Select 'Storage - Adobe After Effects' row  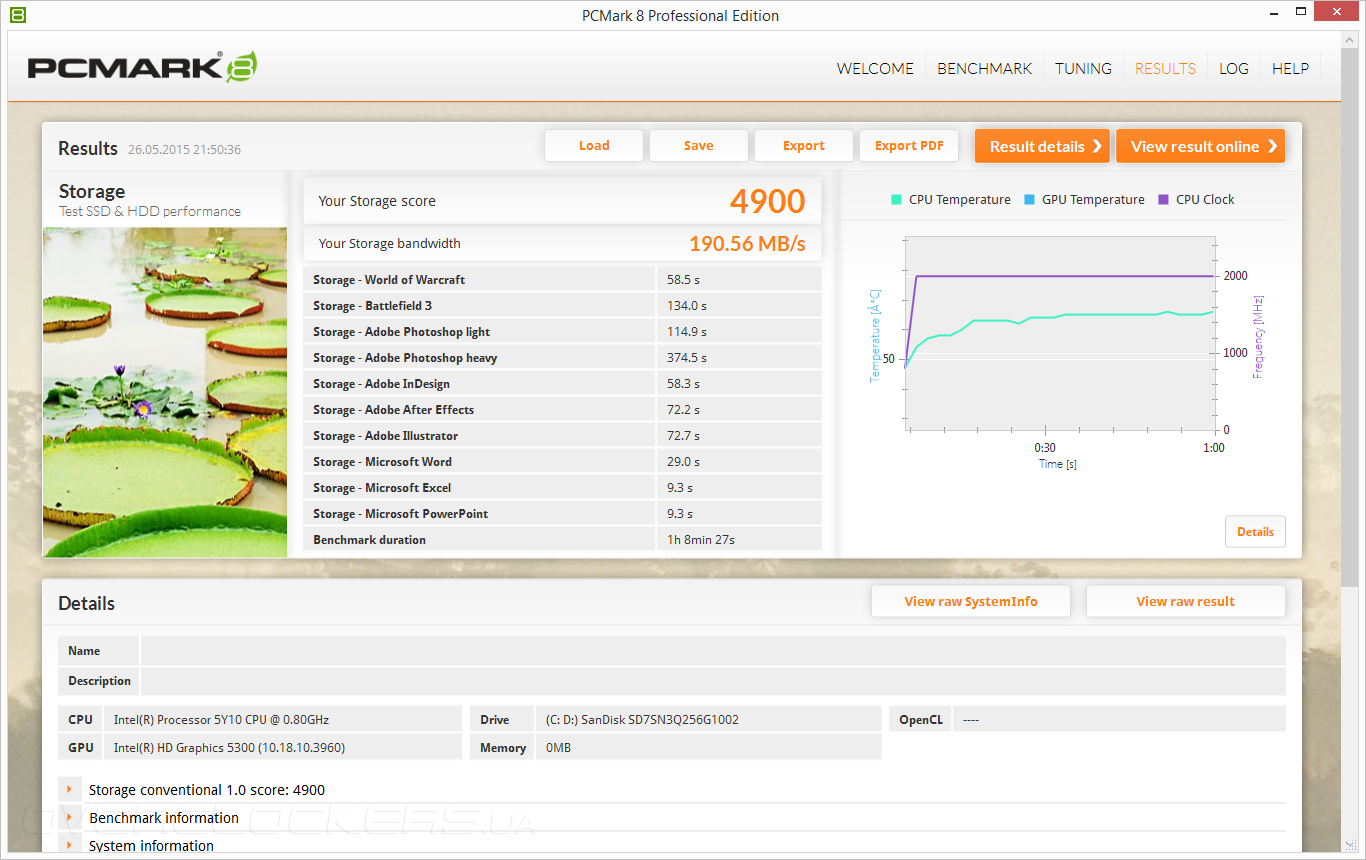tap(562, 410)
